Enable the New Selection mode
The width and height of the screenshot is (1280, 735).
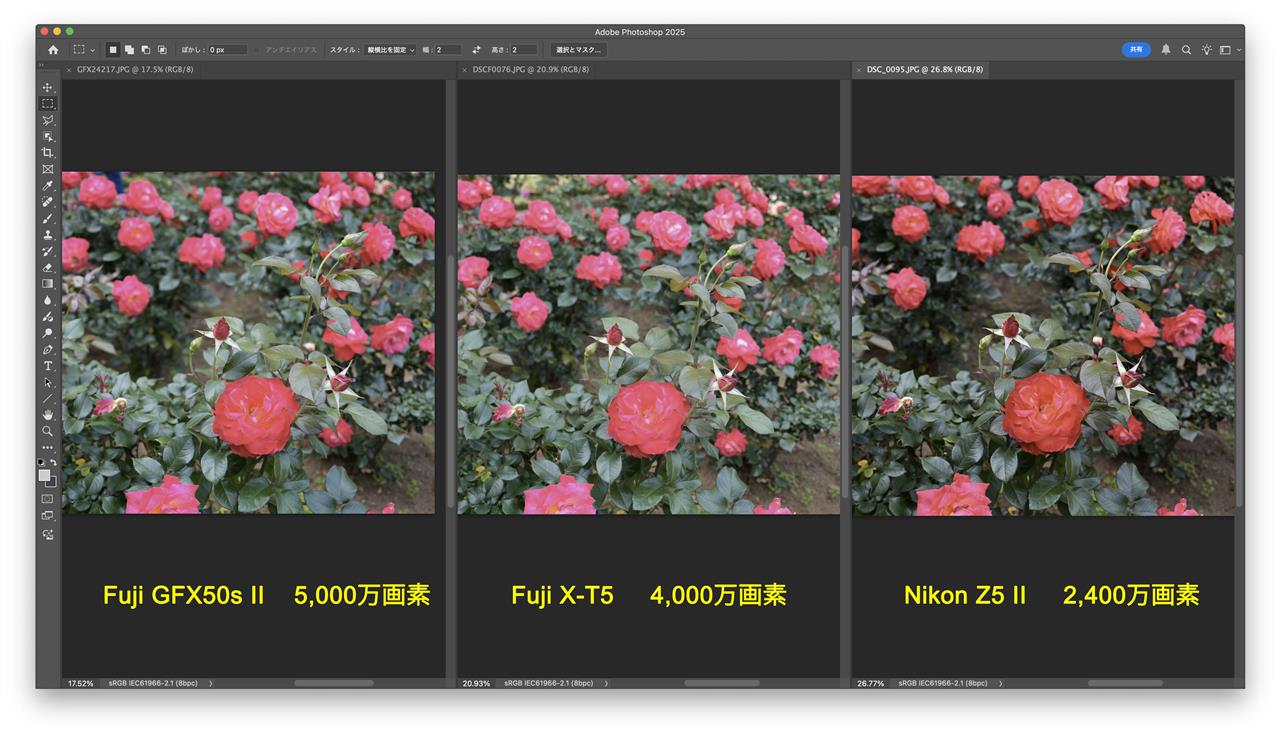pyautogui.click(x=113, y=49)
